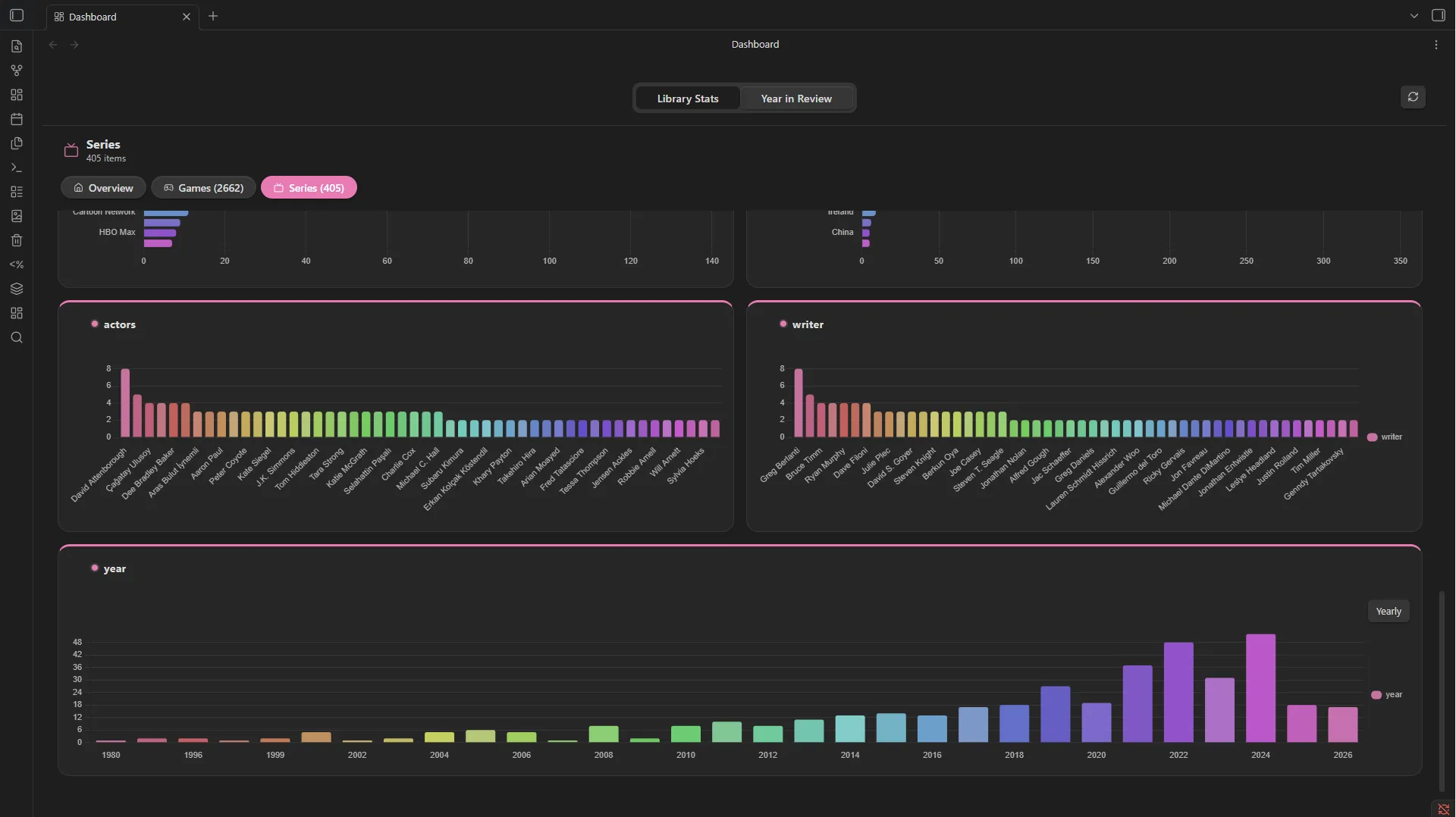
Task: Click the Templater <% ribbon icon
Action: (x=17, y=265)
